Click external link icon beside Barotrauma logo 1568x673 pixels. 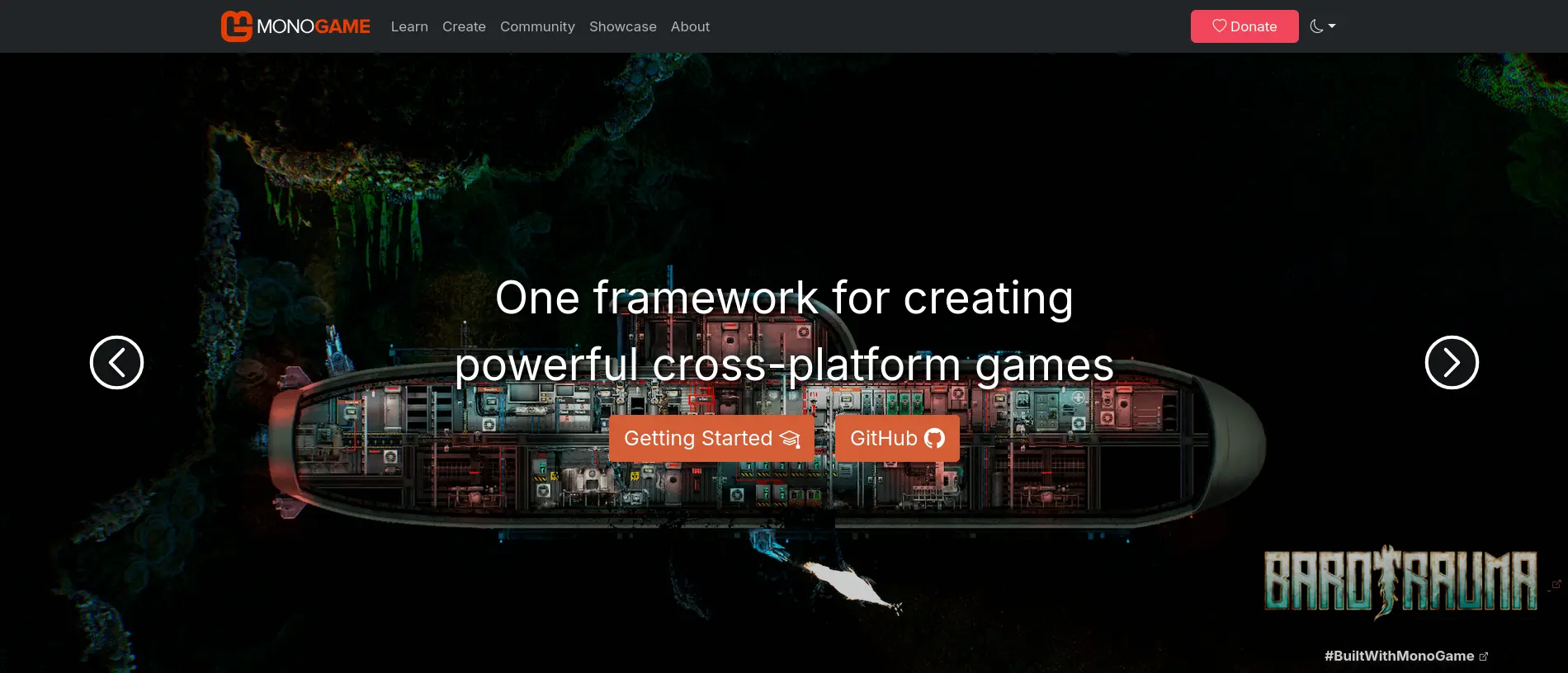(x=1556, y=584)
